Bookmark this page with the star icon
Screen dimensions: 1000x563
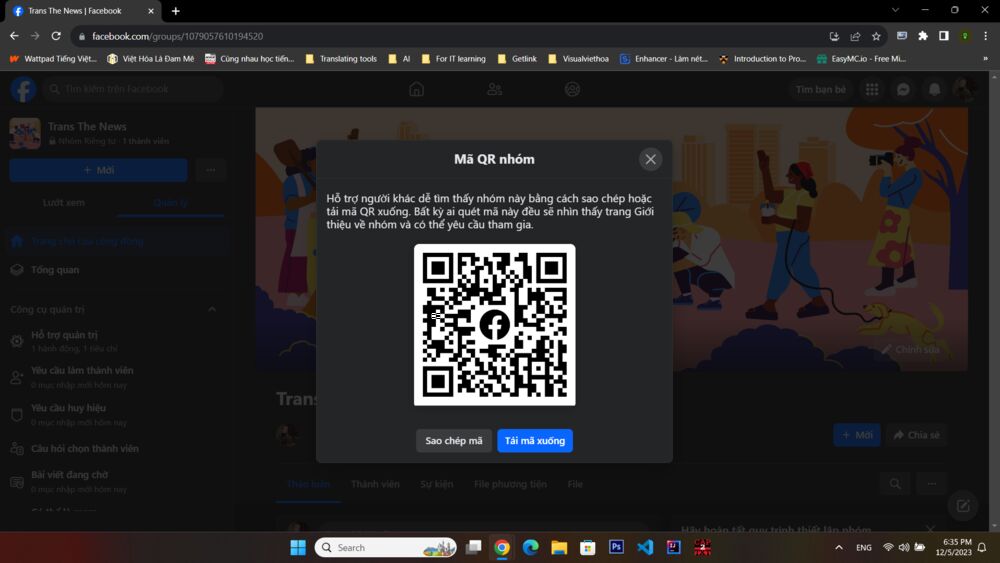[876, 36]
